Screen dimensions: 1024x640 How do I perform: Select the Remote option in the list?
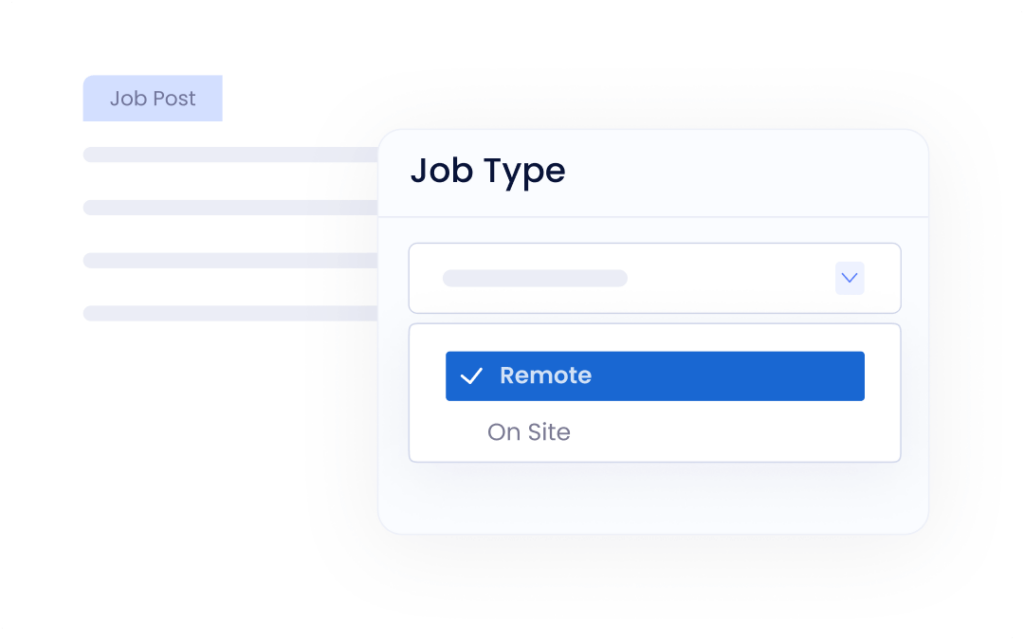(546, 376)
